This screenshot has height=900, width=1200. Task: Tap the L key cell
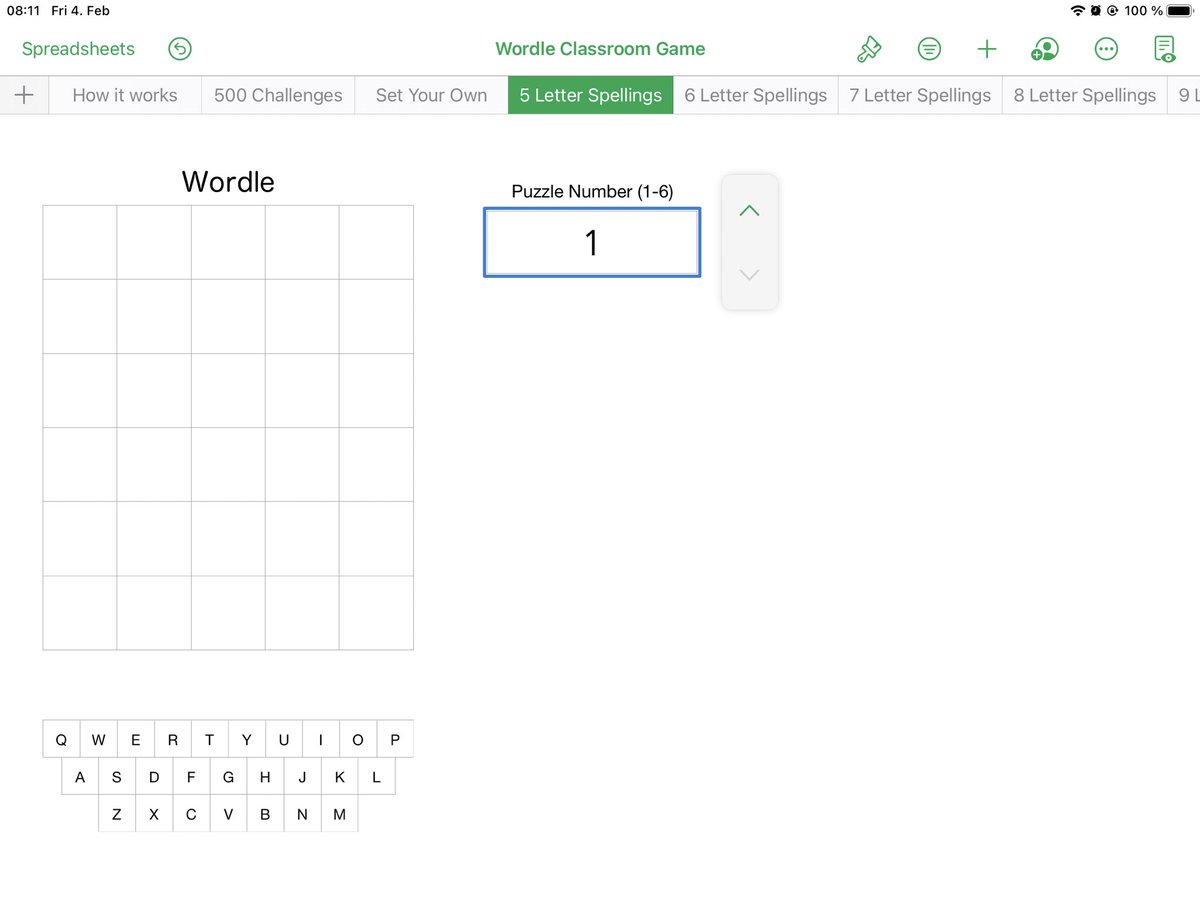pyautogui.click(x=376, y=777)
